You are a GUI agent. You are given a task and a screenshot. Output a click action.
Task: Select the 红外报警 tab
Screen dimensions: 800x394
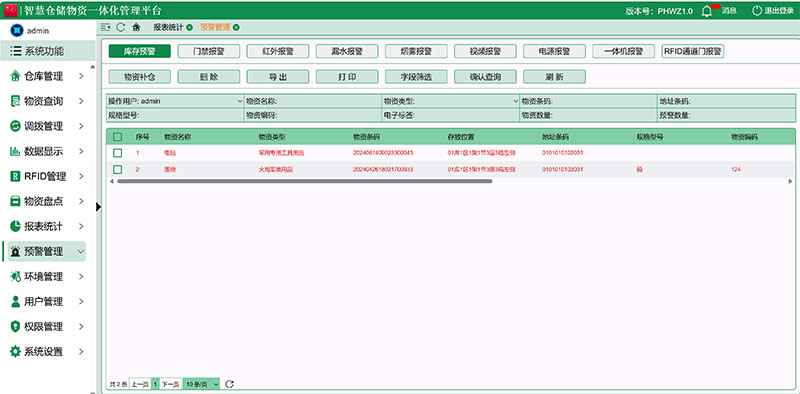pyautogui.click(x=278, y=51)
